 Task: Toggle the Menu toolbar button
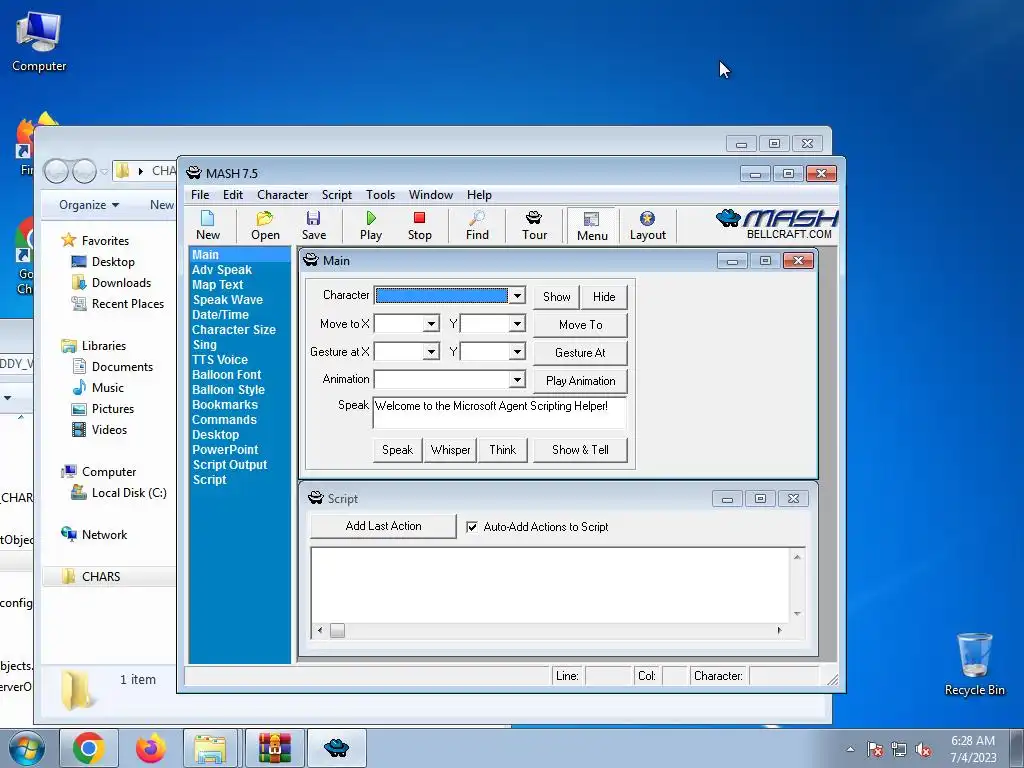(592, 226)
